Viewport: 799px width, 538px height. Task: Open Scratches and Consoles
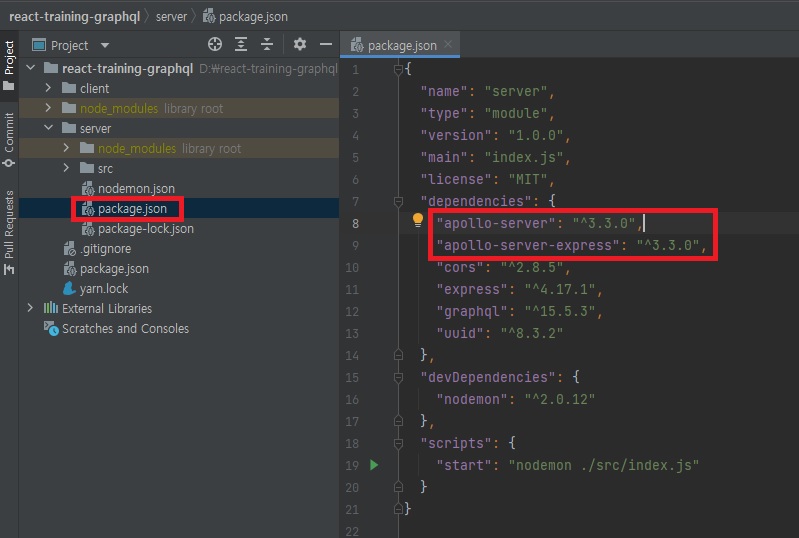[124, 329]
